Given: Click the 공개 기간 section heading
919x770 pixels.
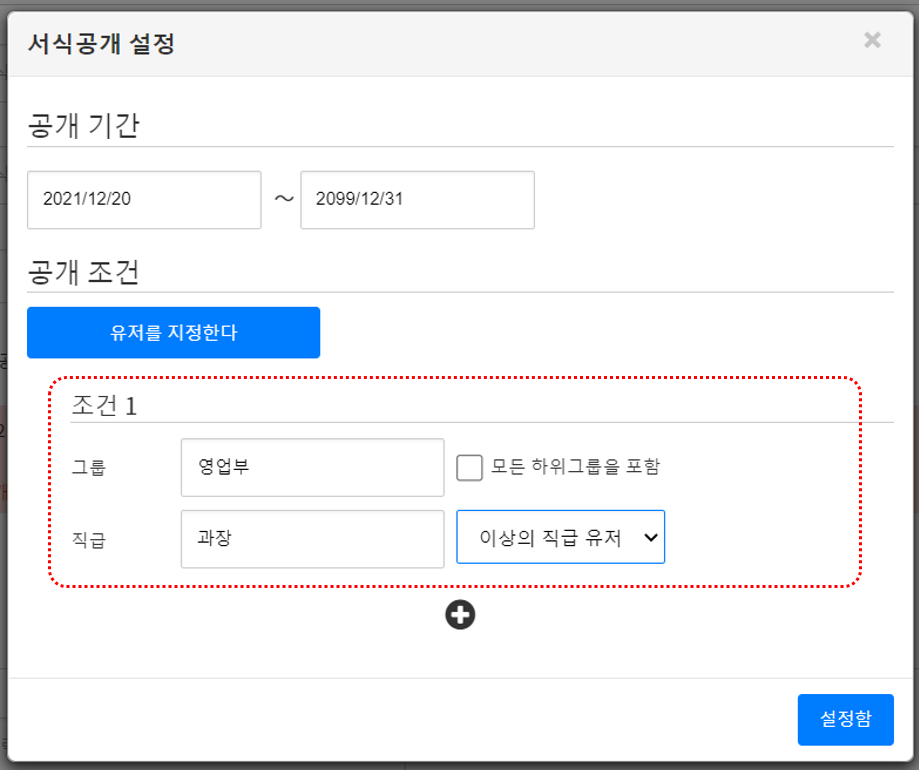Looking at the screenshot, I should 83,126.
